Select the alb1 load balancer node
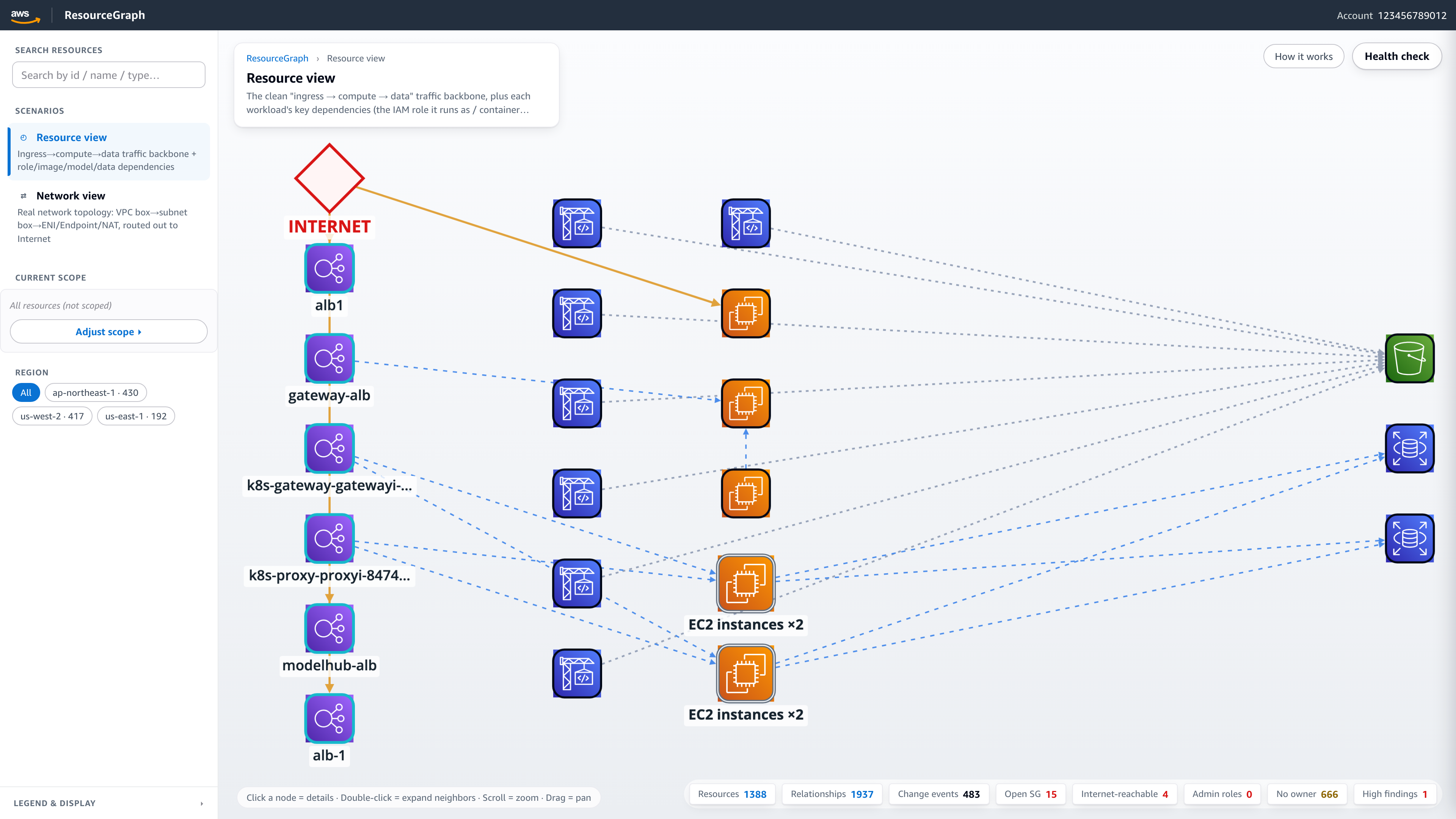This screenshot has height=819, width=1456. [329, 268]
